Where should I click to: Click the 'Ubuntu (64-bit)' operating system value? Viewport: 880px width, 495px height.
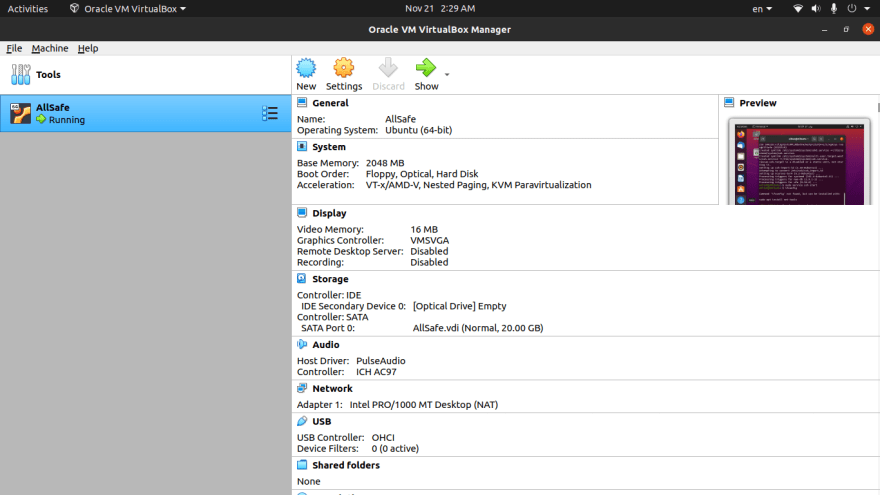tap(418, 130)
